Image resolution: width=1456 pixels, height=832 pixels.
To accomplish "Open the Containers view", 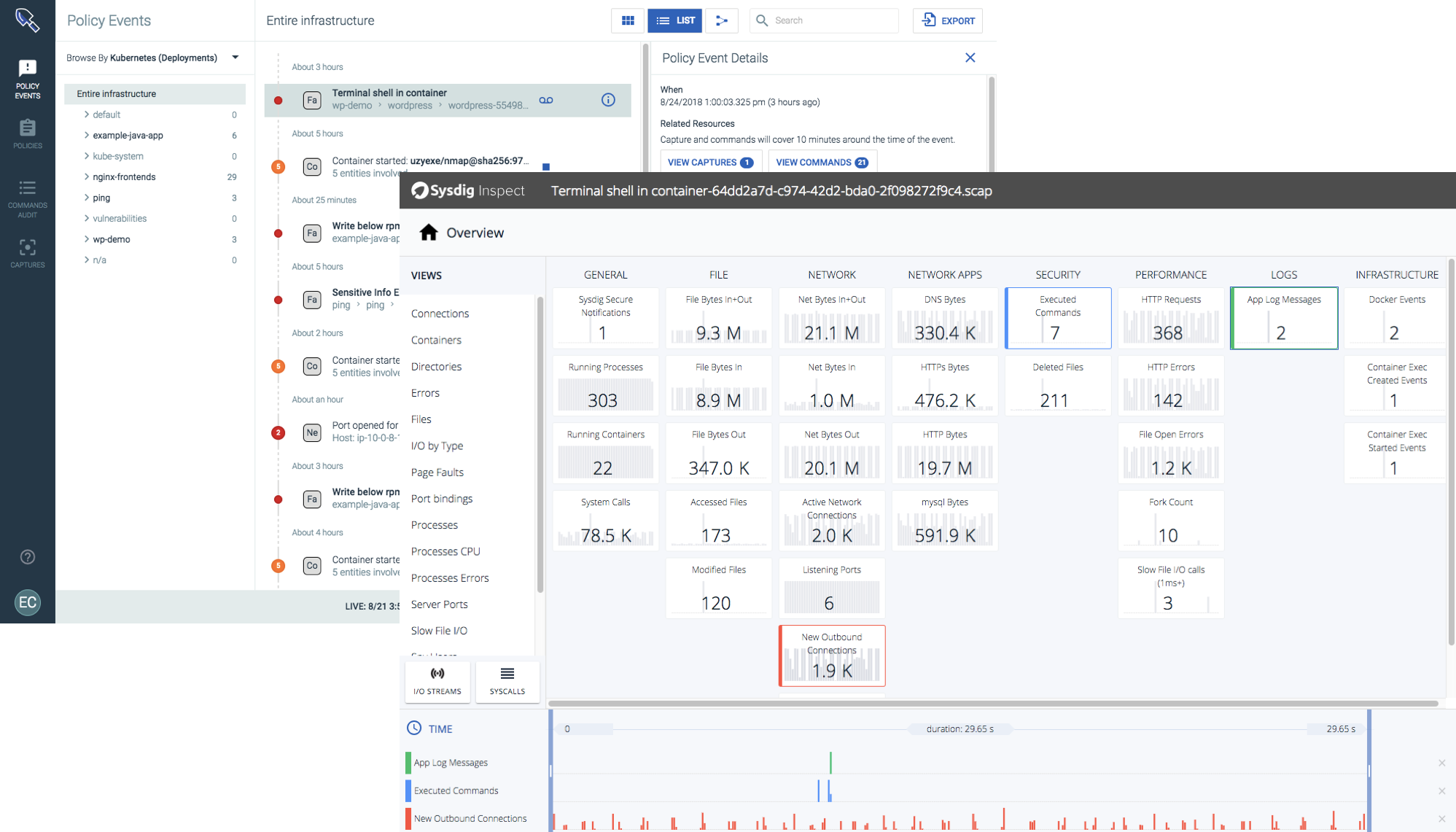I will [436, 340].
